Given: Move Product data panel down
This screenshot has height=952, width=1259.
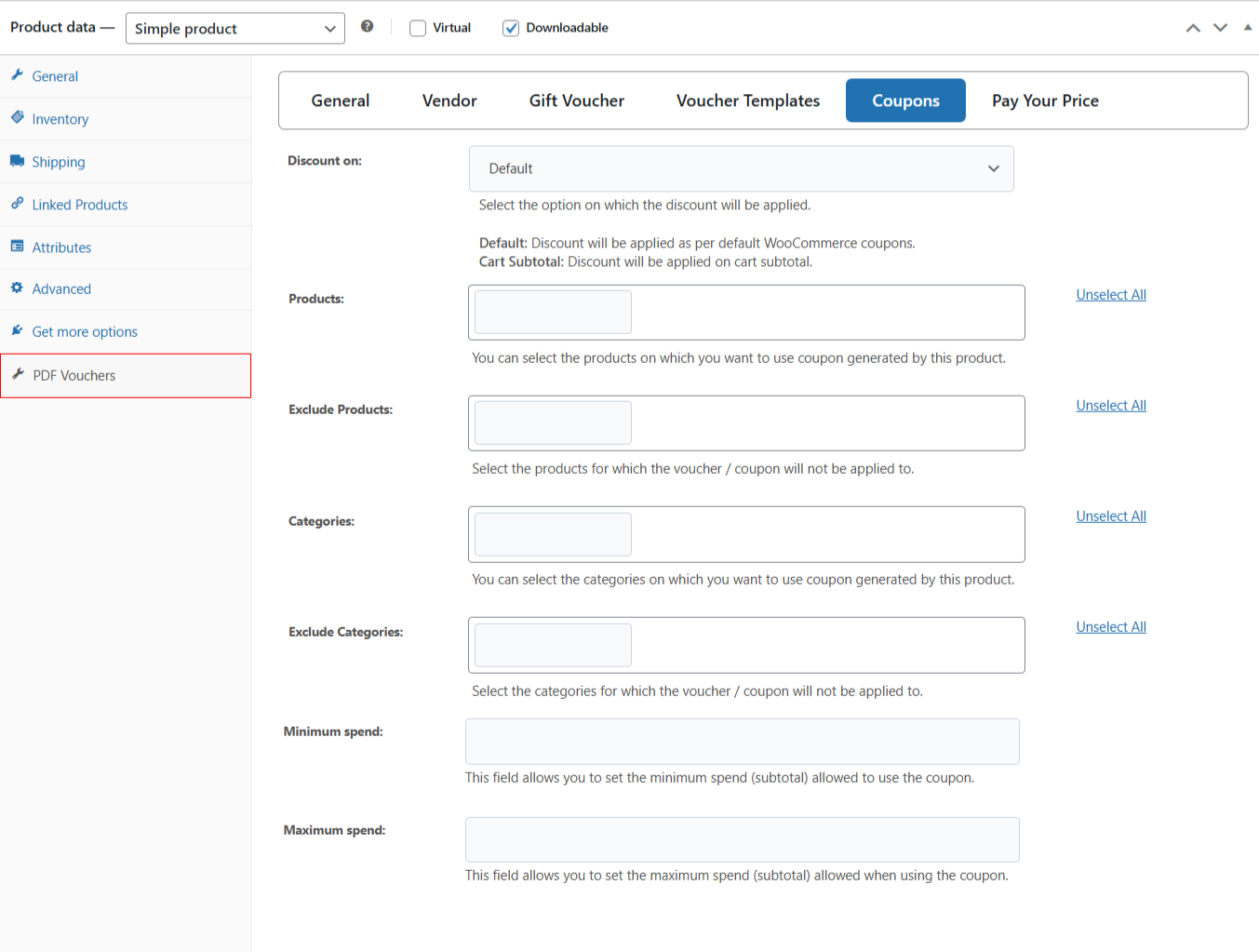Looking at the screenshot, I should (1220, 28).
